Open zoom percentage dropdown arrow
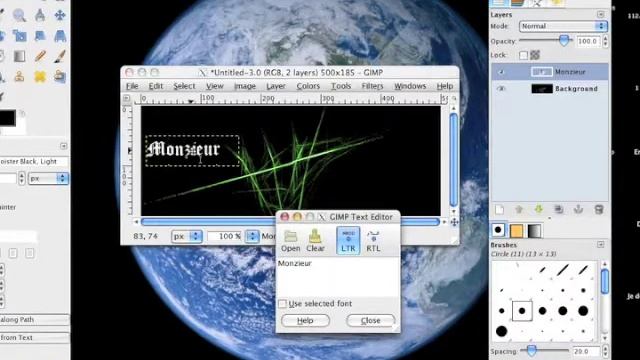This screenshot has width=640, height=360. click(x=252, y=236)
